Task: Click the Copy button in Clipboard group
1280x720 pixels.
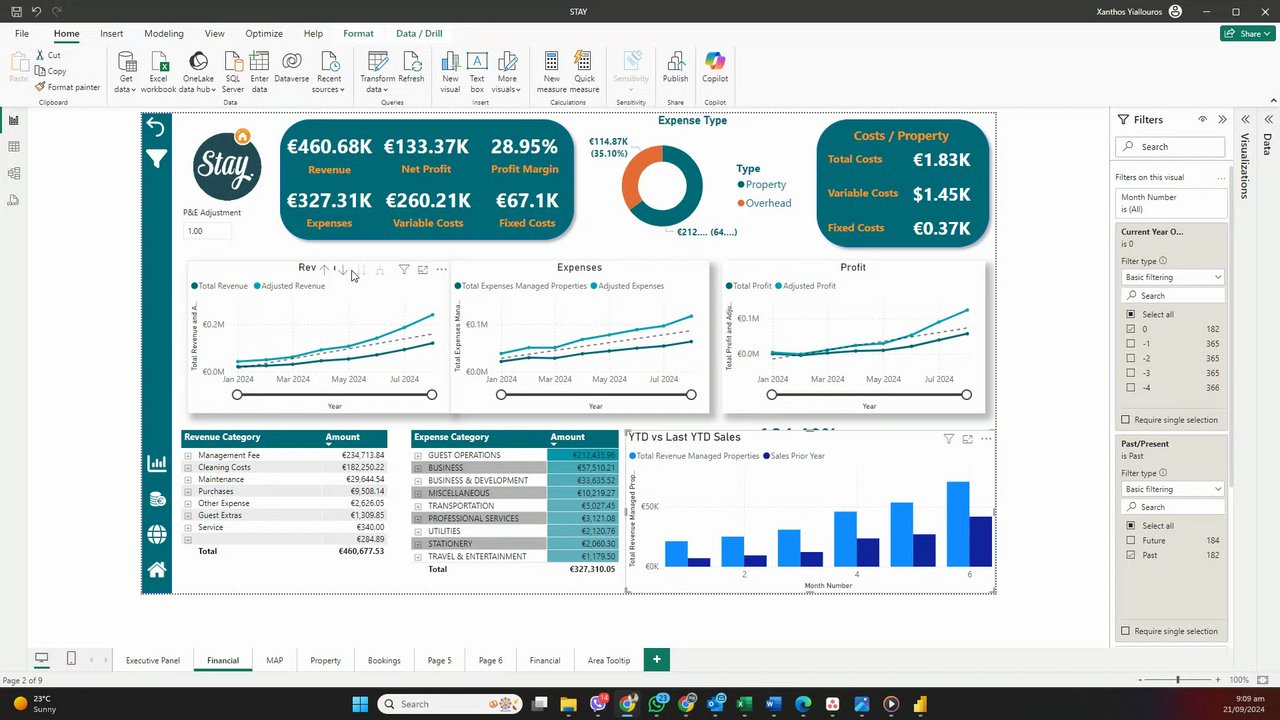Action: 51,71
